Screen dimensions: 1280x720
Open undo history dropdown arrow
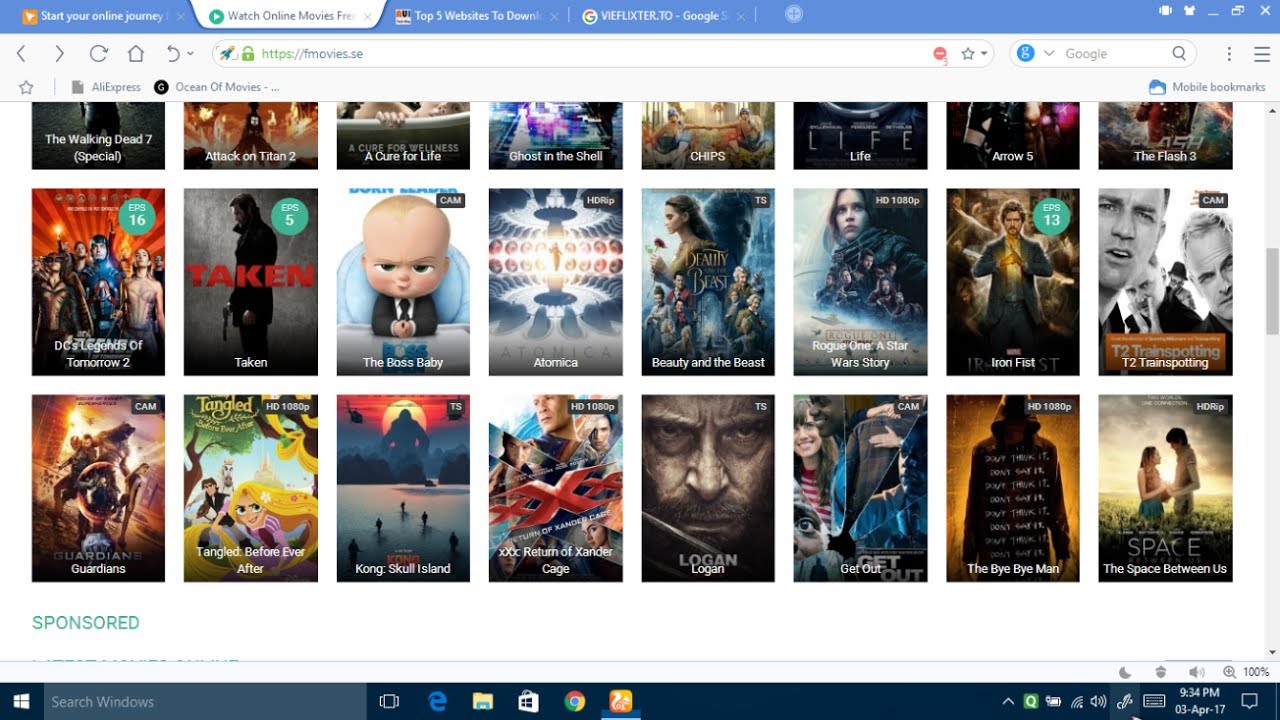pos(190,54)
